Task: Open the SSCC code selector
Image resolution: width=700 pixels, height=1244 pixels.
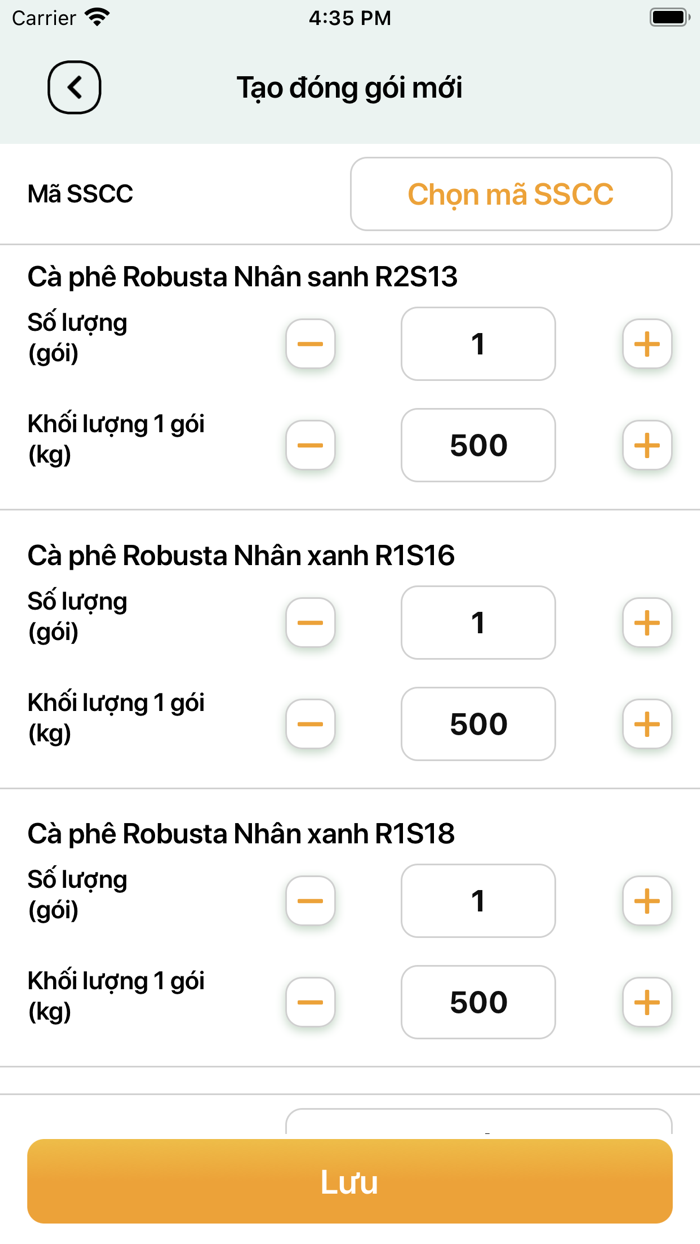Action: pos(510,193)
